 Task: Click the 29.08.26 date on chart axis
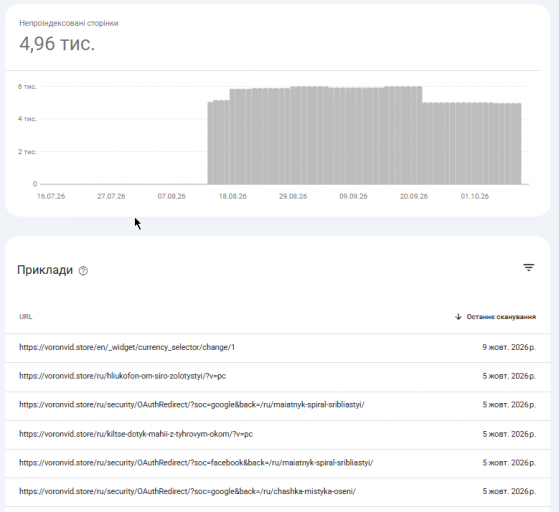point(293,196)
